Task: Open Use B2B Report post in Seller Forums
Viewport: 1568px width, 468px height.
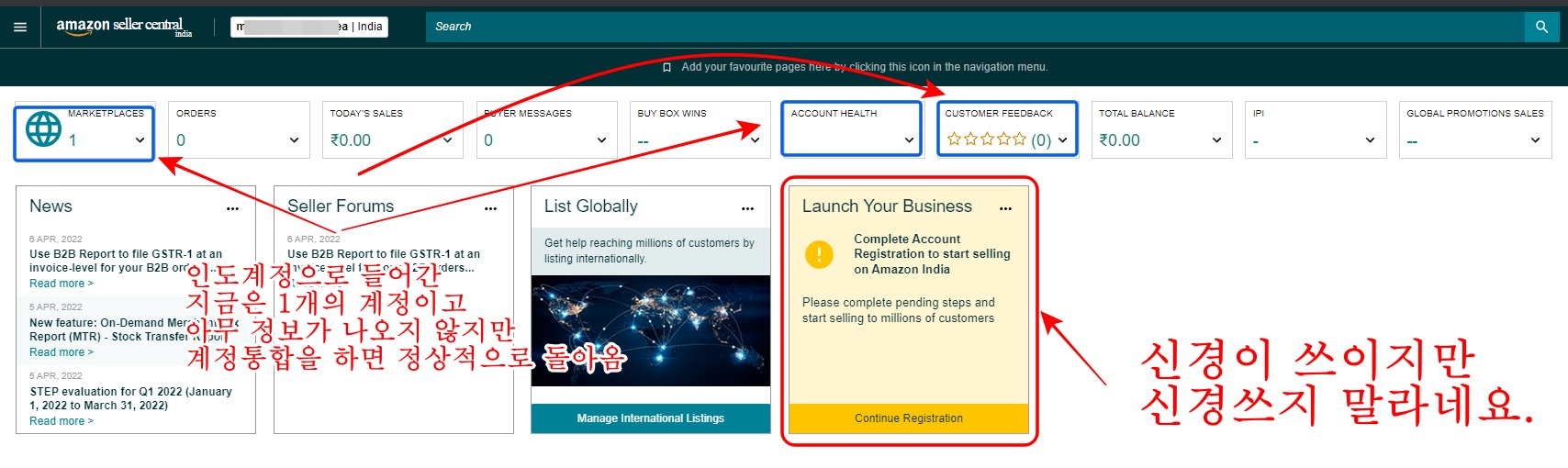Action: (x=384, y=261)
